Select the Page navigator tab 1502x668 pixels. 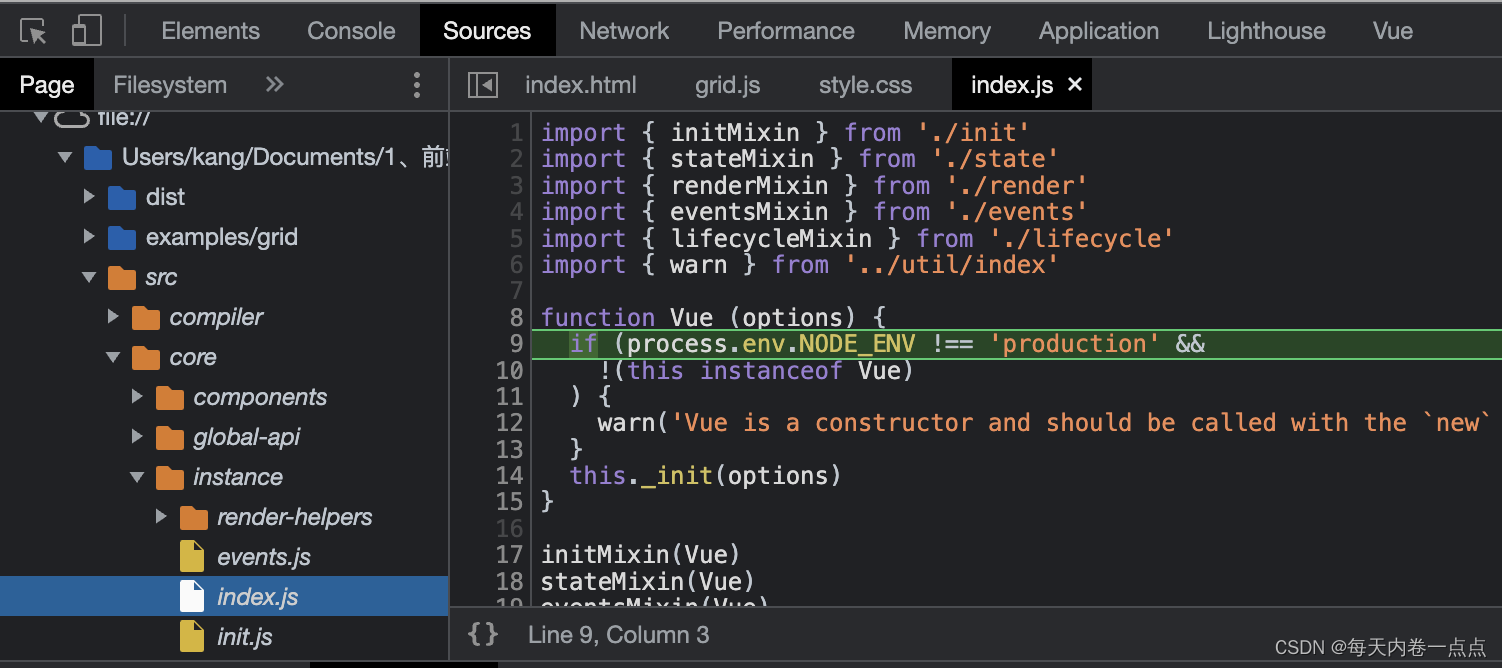47,85
